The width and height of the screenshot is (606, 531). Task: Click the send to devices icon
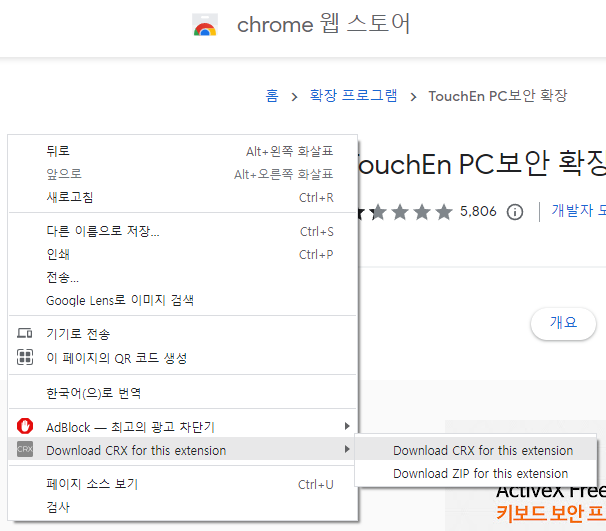pos(25,333)
